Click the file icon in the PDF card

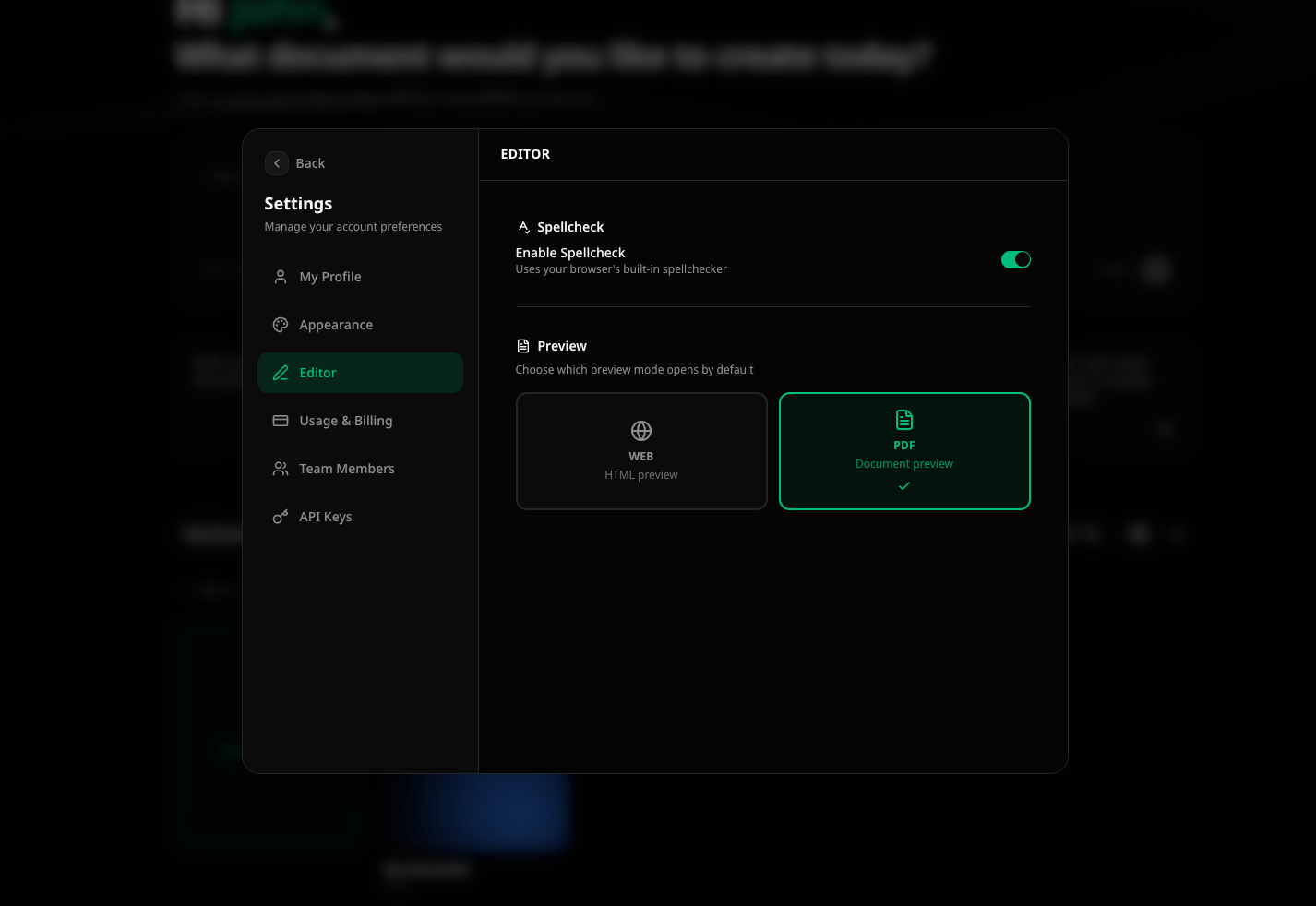point(904,420)
